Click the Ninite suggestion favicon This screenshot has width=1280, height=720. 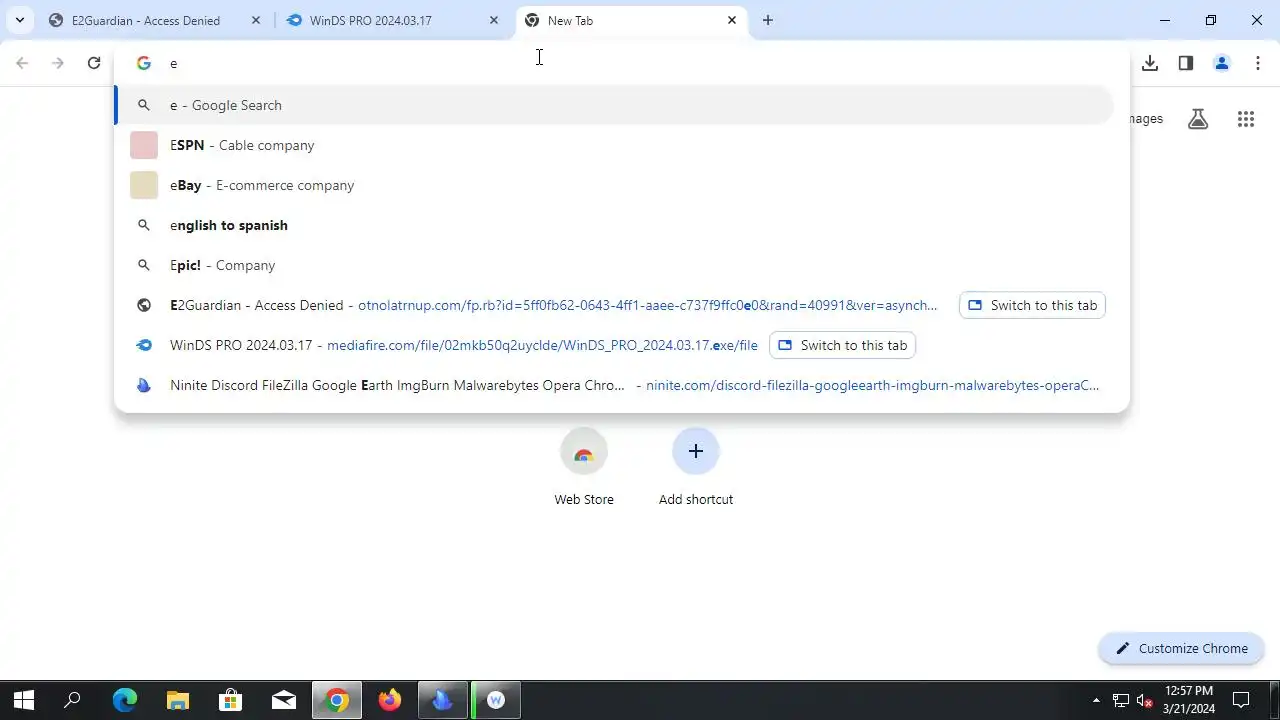click(x=144, y=385)
